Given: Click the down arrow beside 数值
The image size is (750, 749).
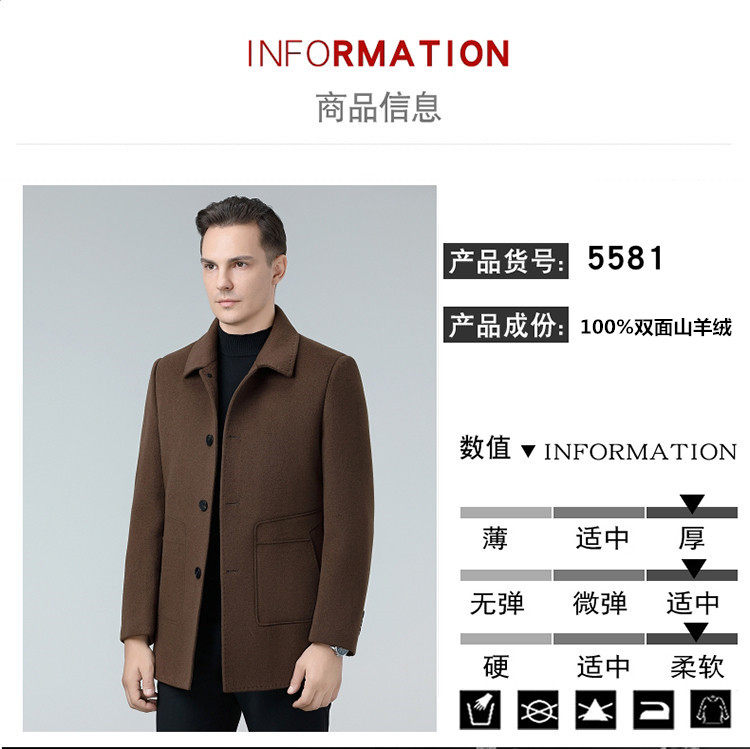Looking at the screenshot, I should pos(528,451).
